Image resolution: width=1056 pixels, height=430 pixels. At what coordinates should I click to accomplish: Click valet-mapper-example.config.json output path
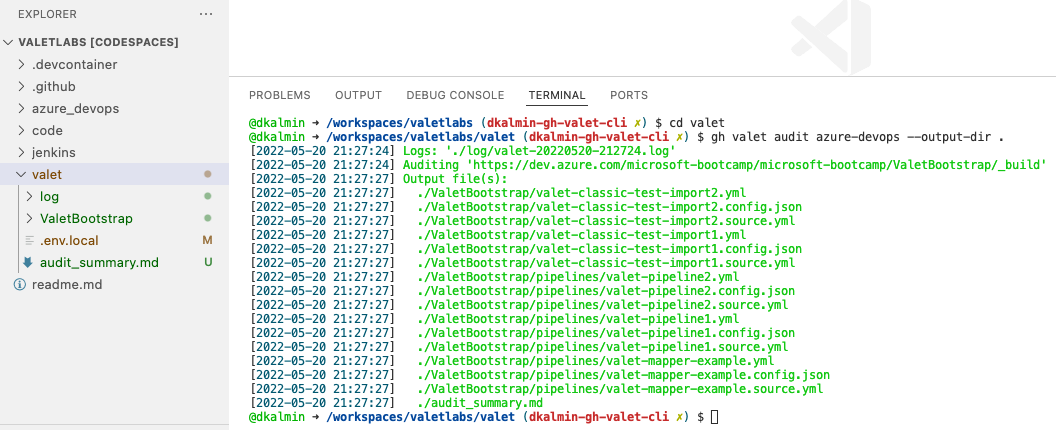pyautogui.click(x=623, y=375)
